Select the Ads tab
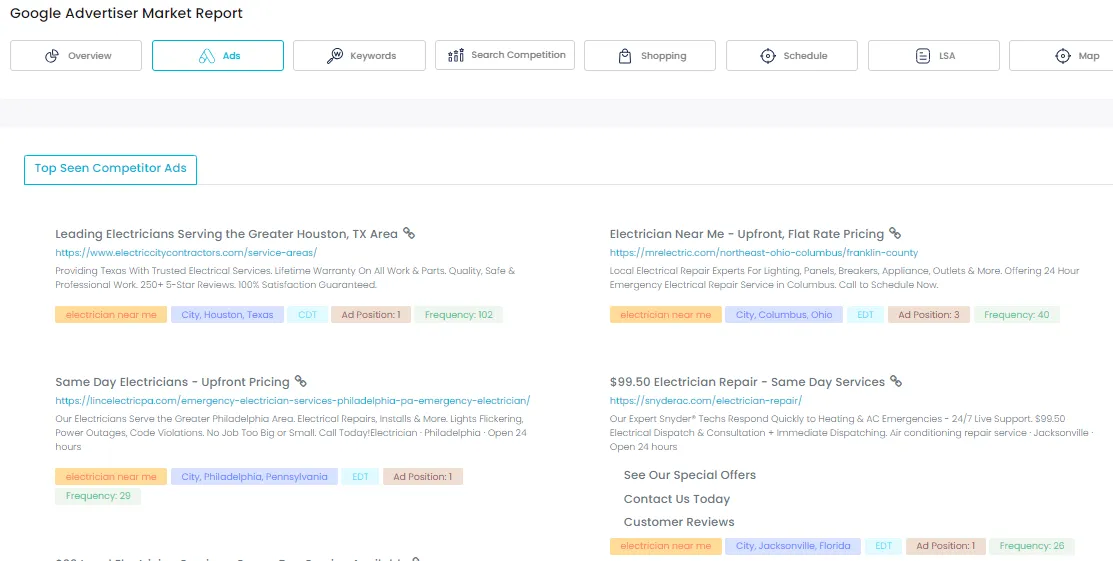The image size is (1113, 561). tap(218, 56)
